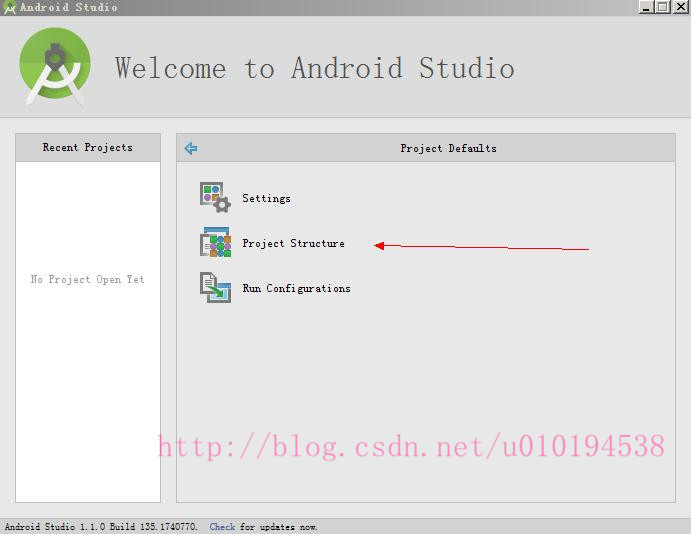This screenshot has width=691, height=534.
Task: Click the No Project Open Yet text
Action: (x=87, y=279)
